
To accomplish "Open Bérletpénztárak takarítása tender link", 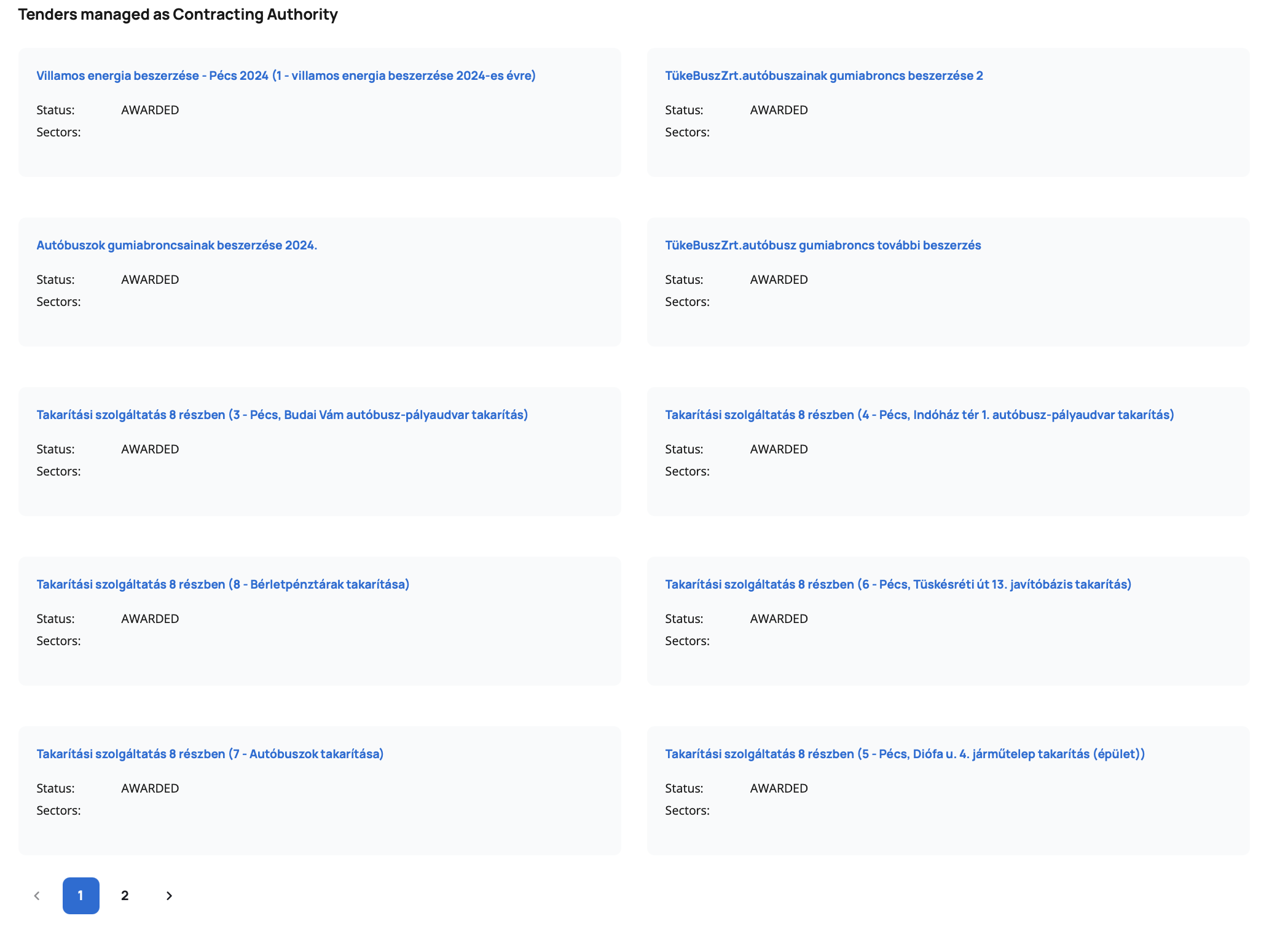I will [x=222, y=584].
